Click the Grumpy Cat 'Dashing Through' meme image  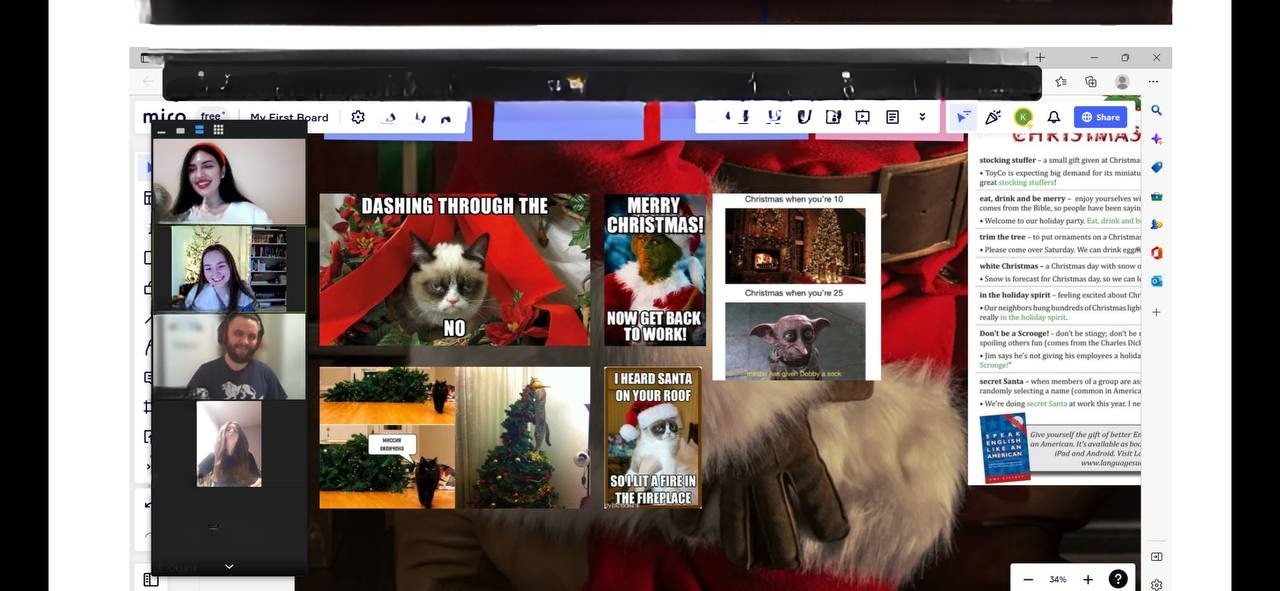point(455,269)
